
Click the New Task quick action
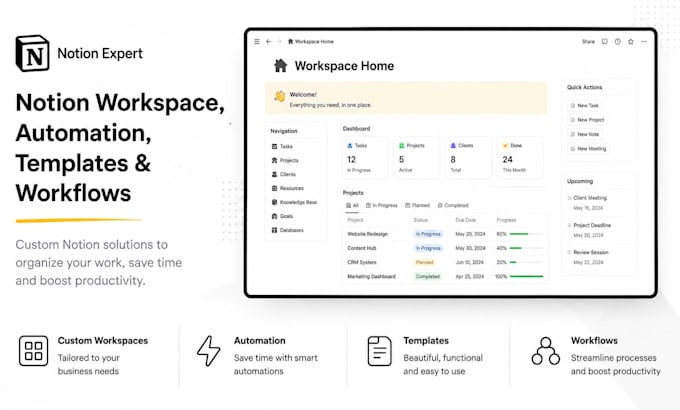coord(585,105)
